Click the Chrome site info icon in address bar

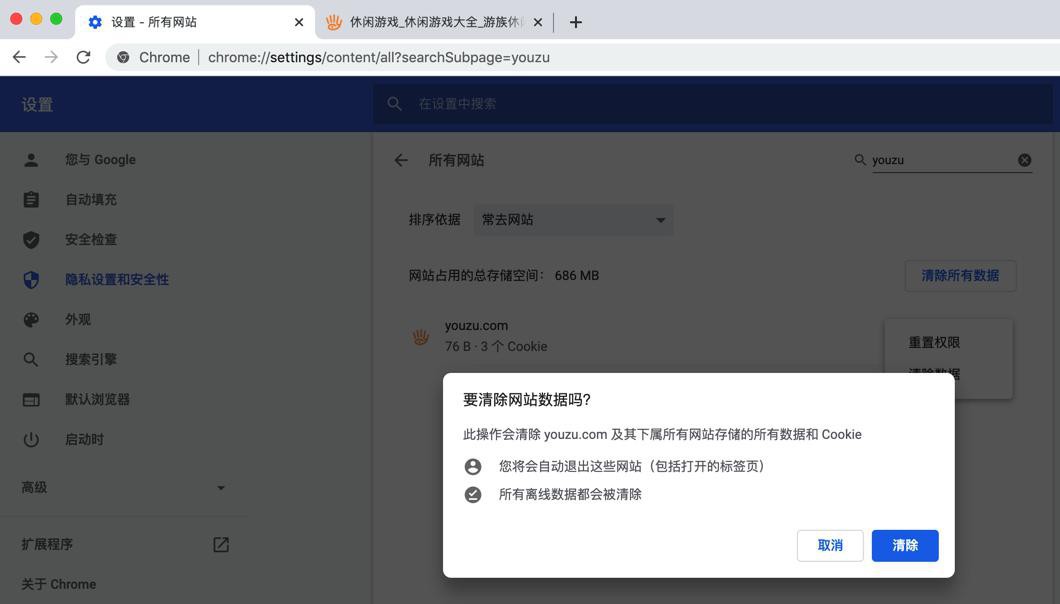123,57
